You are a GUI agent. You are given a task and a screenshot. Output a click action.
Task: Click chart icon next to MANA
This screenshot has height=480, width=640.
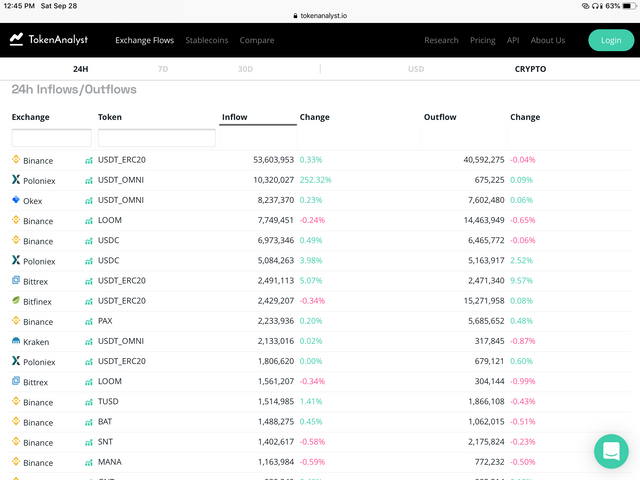tap(89, 463)
